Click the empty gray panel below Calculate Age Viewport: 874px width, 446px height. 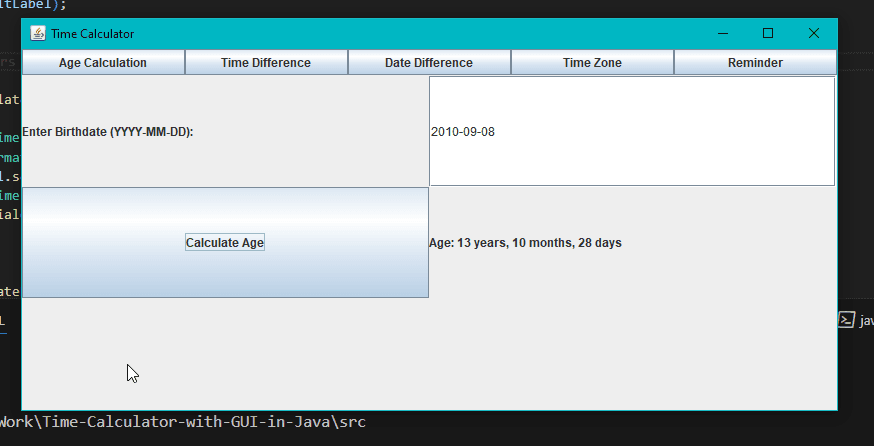click(225, 353)
